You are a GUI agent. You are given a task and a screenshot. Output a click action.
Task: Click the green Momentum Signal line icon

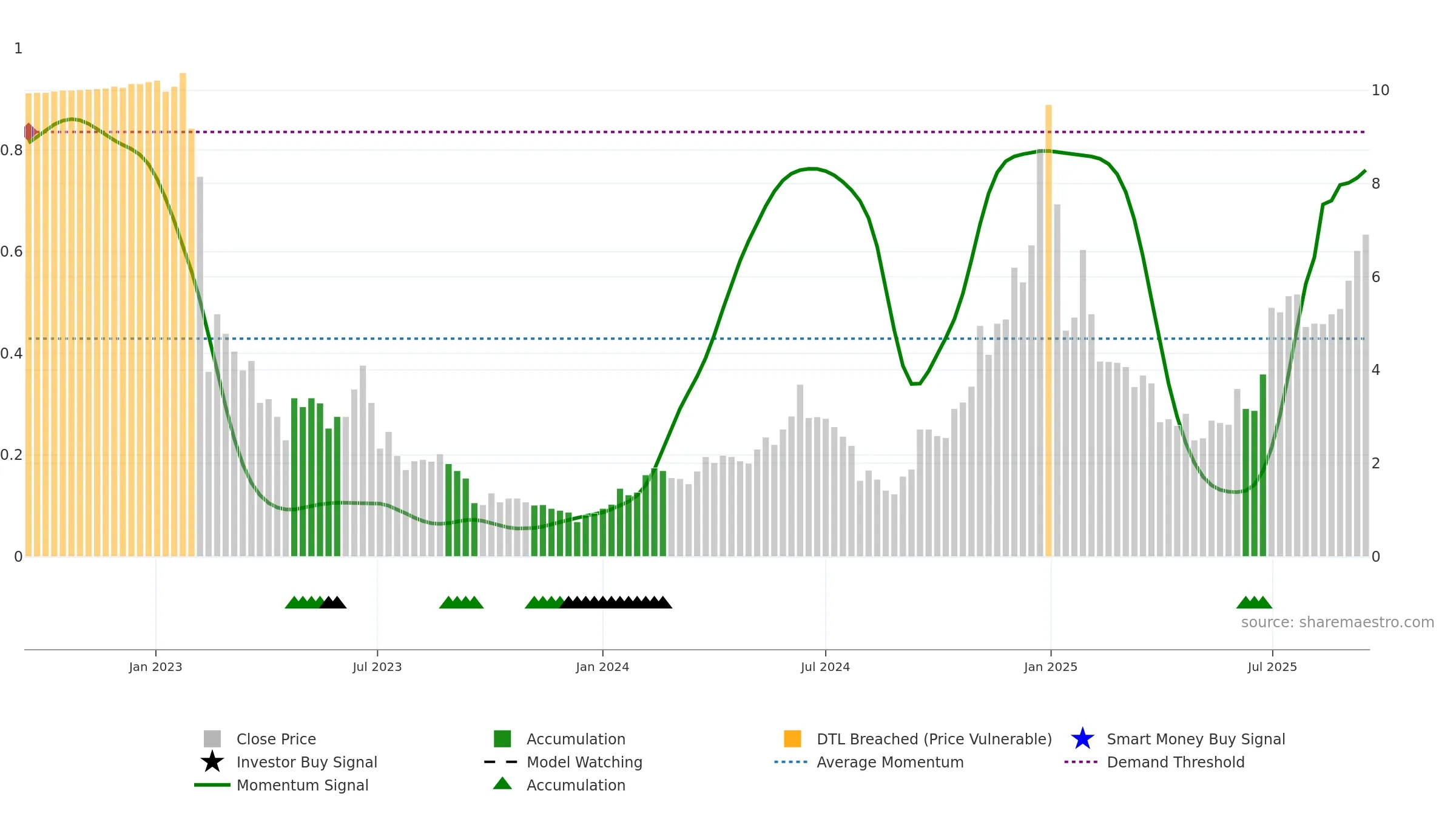[x=212, y=785]
